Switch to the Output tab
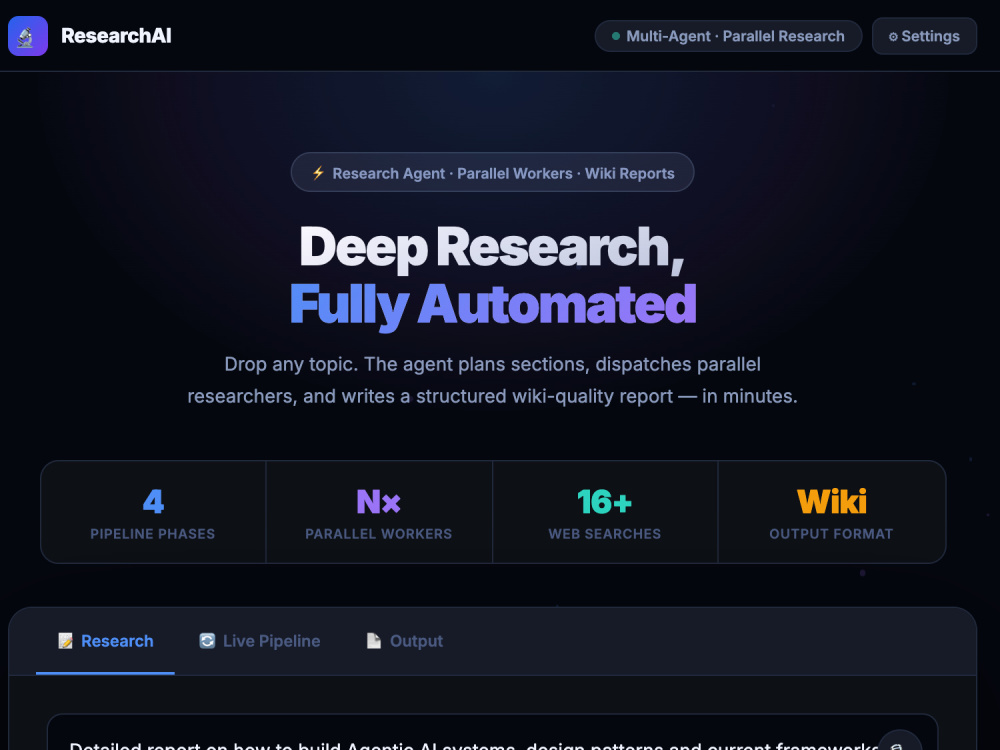 pyautogui.click(x=404, y=641)
